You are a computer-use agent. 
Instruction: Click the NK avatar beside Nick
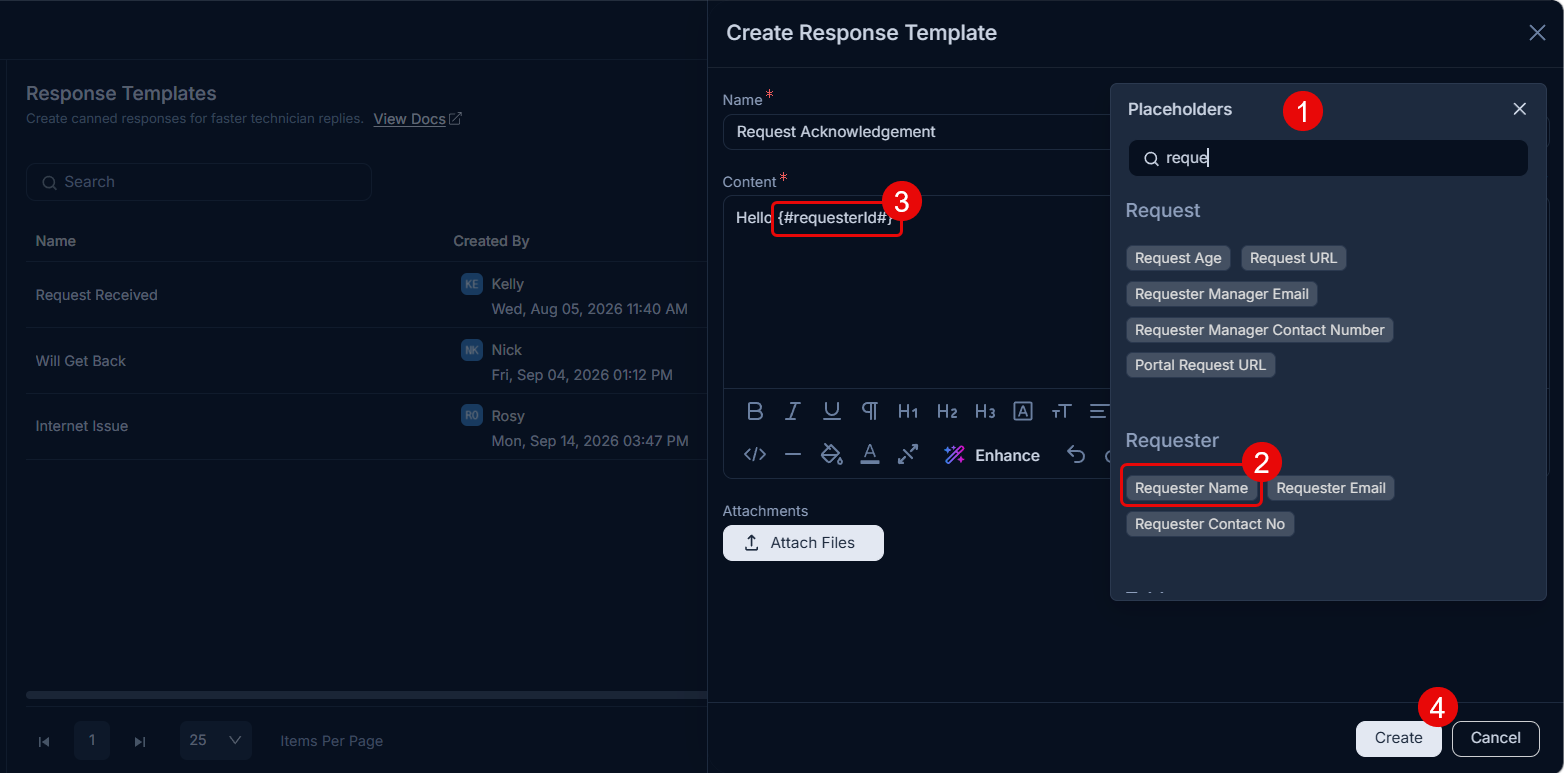[472, 350]
